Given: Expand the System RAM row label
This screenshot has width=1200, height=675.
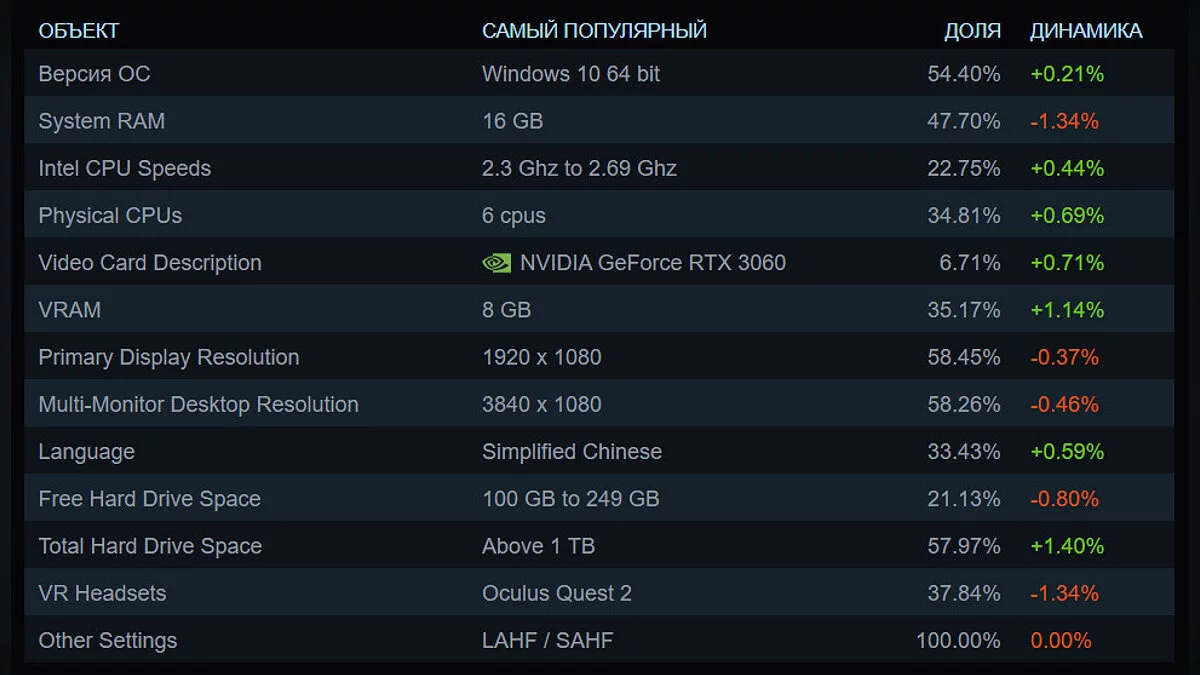Looking at the screenshot, I should point(101,121).
